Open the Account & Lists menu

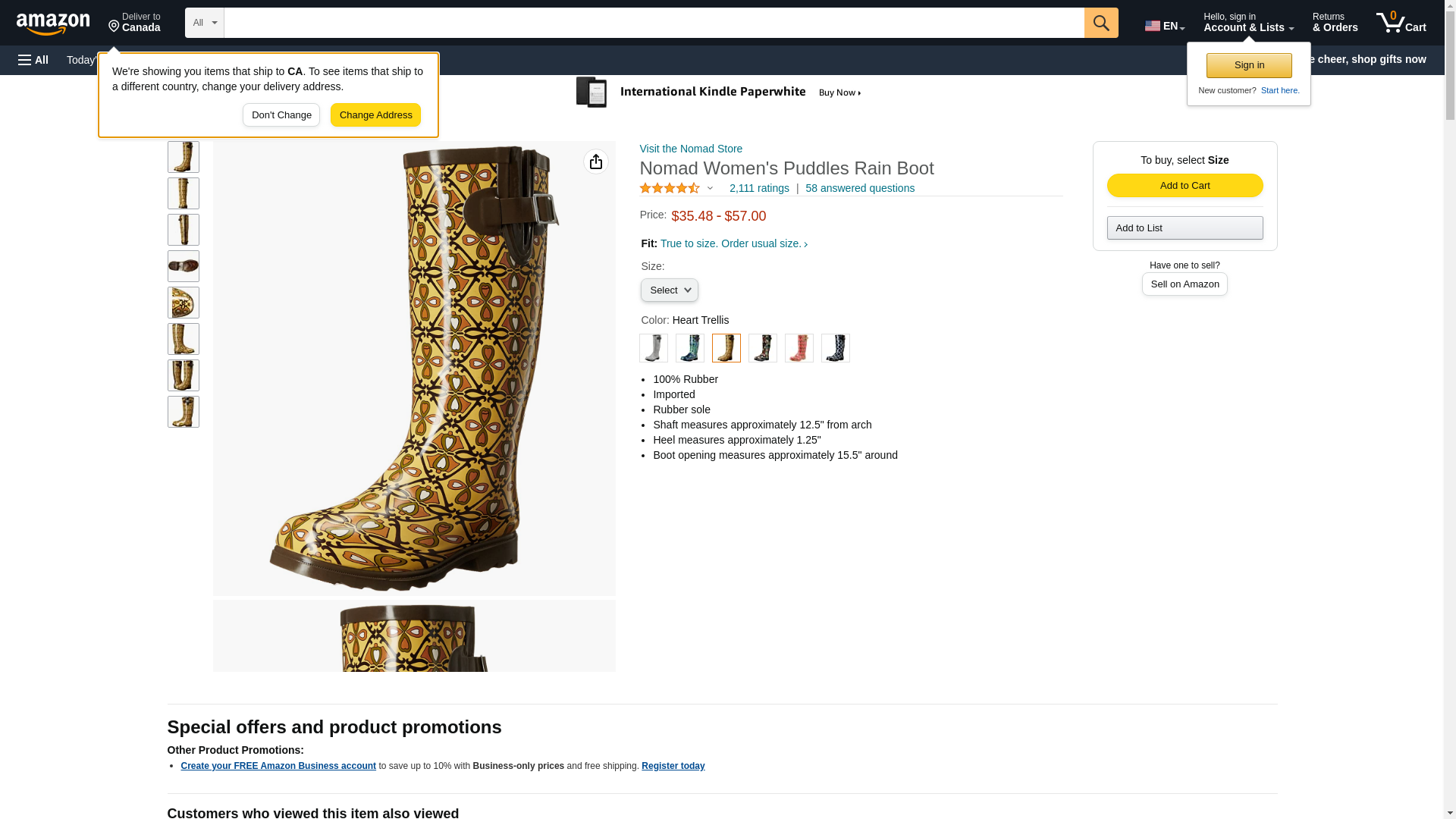1247,23
